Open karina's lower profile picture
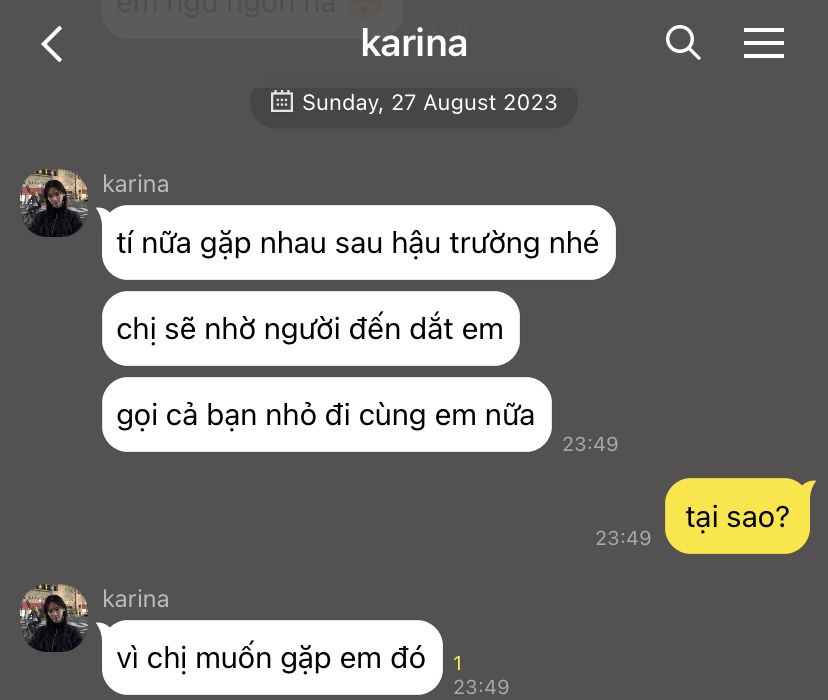828x700 pixels. [x=54, y=618]
